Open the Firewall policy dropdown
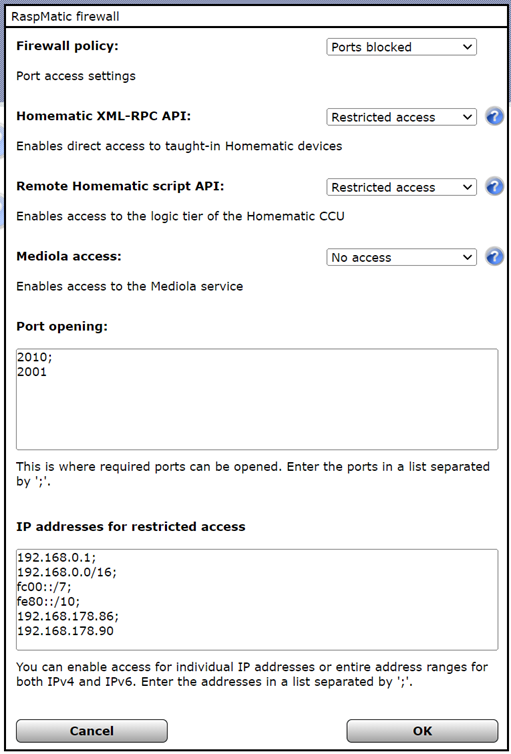Viewport: 511px width, 754px height. tap(401, 47)
